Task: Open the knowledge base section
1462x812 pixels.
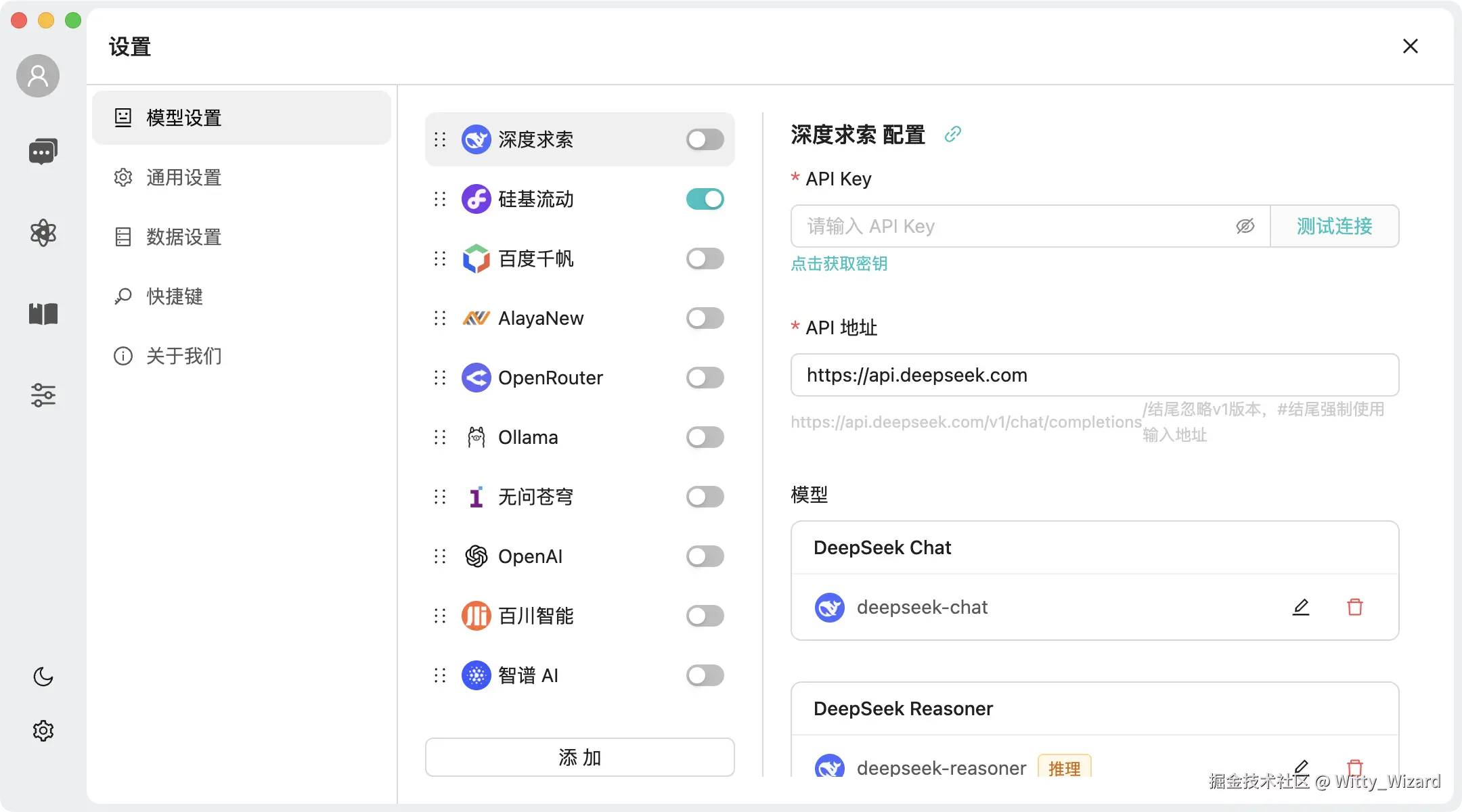Action: click(43, 314)
